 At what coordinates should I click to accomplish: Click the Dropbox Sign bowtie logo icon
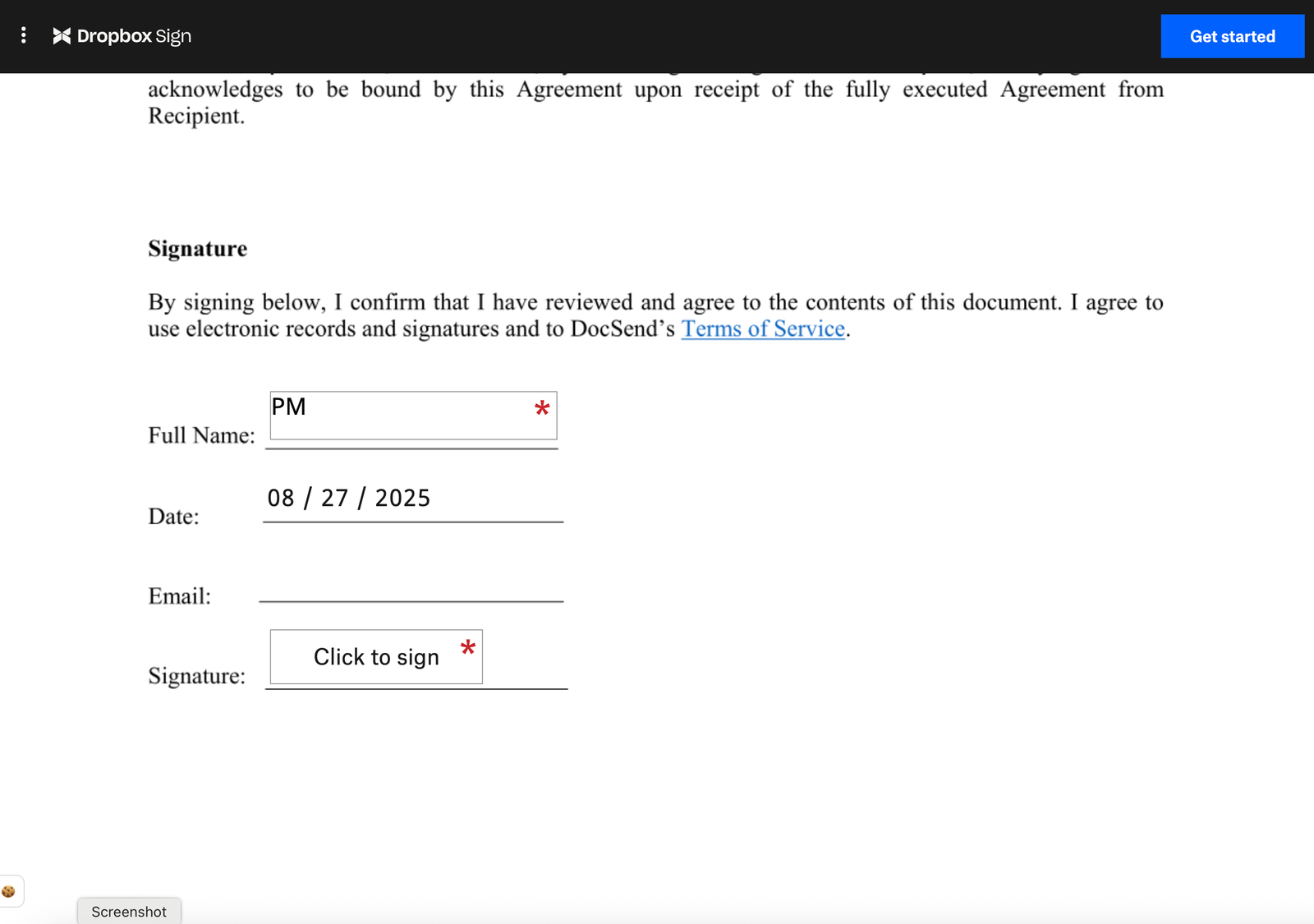click(61, 36)
